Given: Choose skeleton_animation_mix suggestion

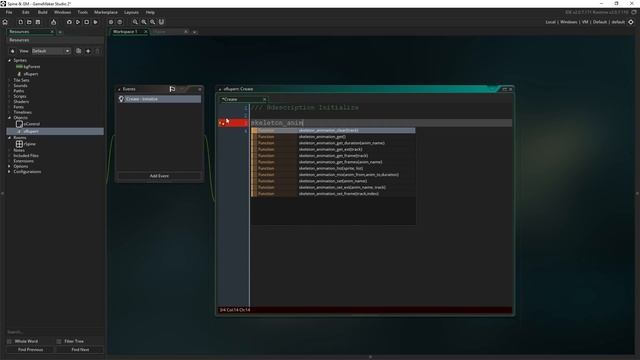Looking at the screenshot, I should tap(333, 175).
